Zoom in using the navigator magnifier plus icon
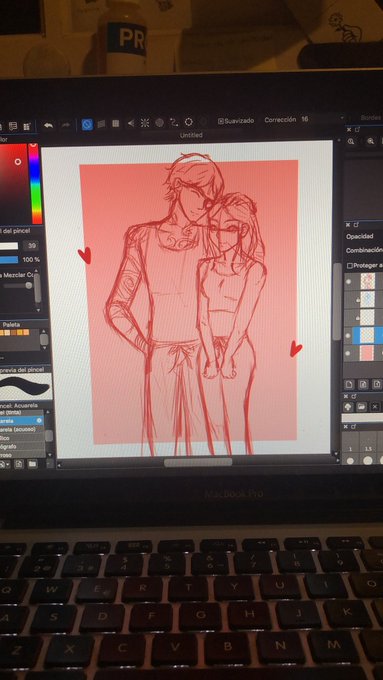The width and height of the screenshot is (383, 680). [350, 141]
